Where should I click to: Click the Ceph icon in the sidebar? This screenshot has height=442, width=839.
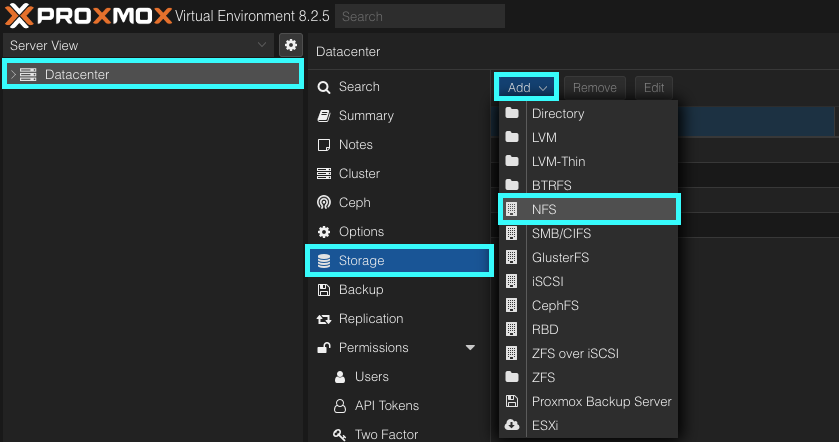[323, 203]
